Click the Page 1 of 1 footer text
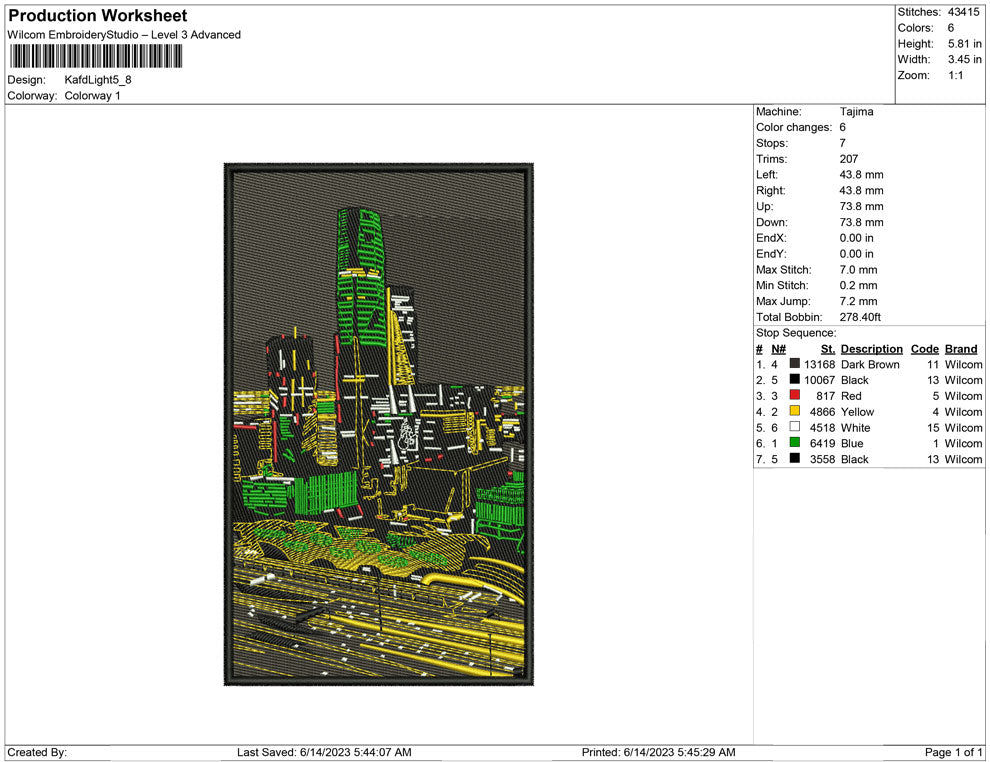Image resolution: width=990 pixels, height=762 pixels. (x=954, y=752)
